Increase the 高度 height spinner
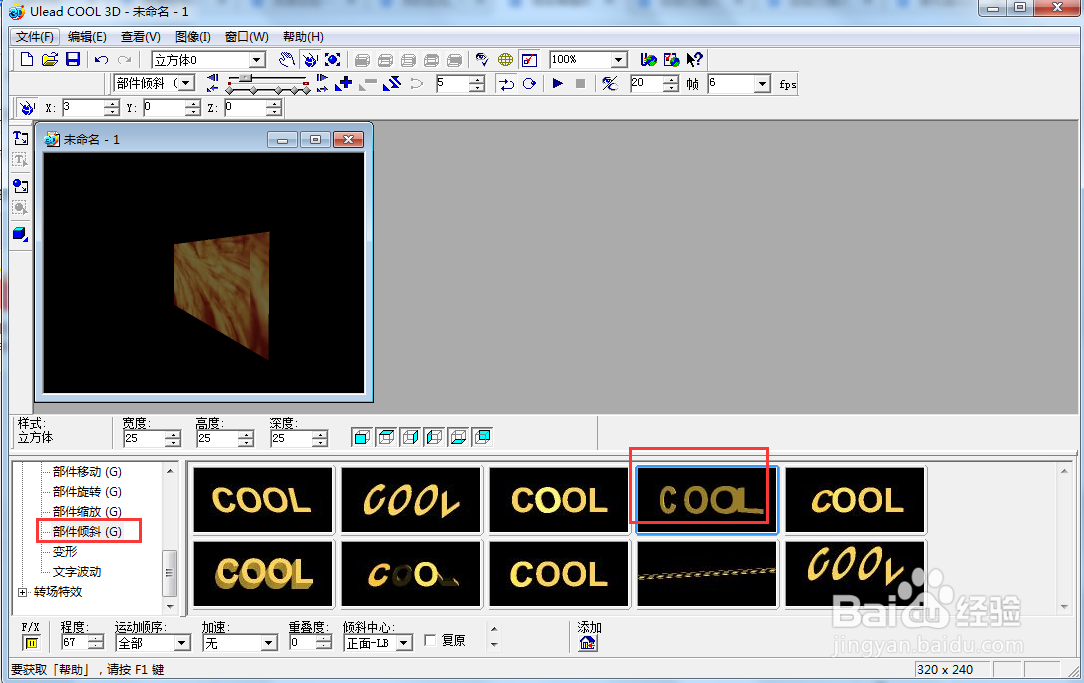 [x=246, y=434]
